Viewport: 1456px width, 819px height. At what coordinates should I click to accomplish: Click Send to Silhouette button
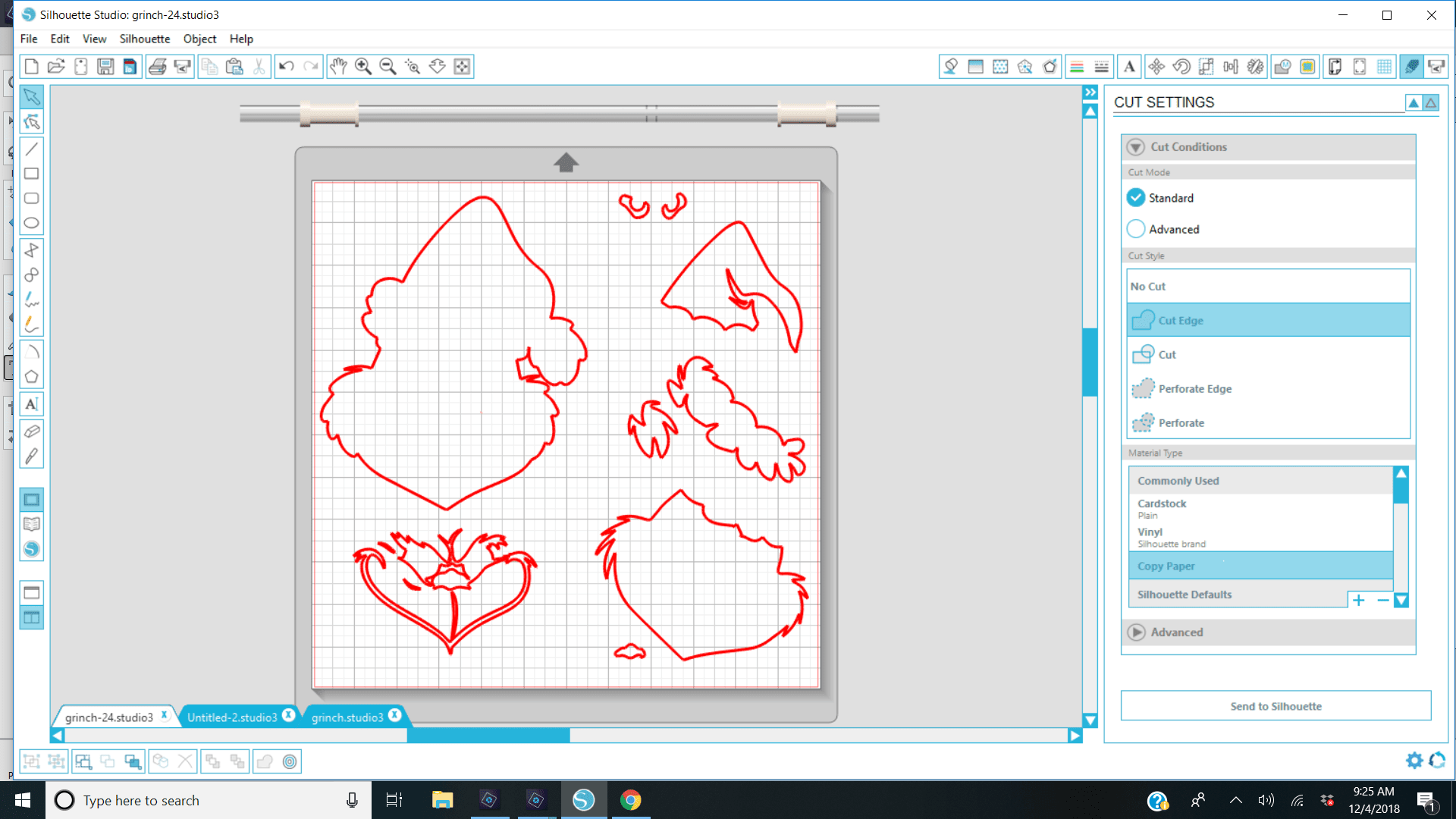click(x=1276, y=706)
